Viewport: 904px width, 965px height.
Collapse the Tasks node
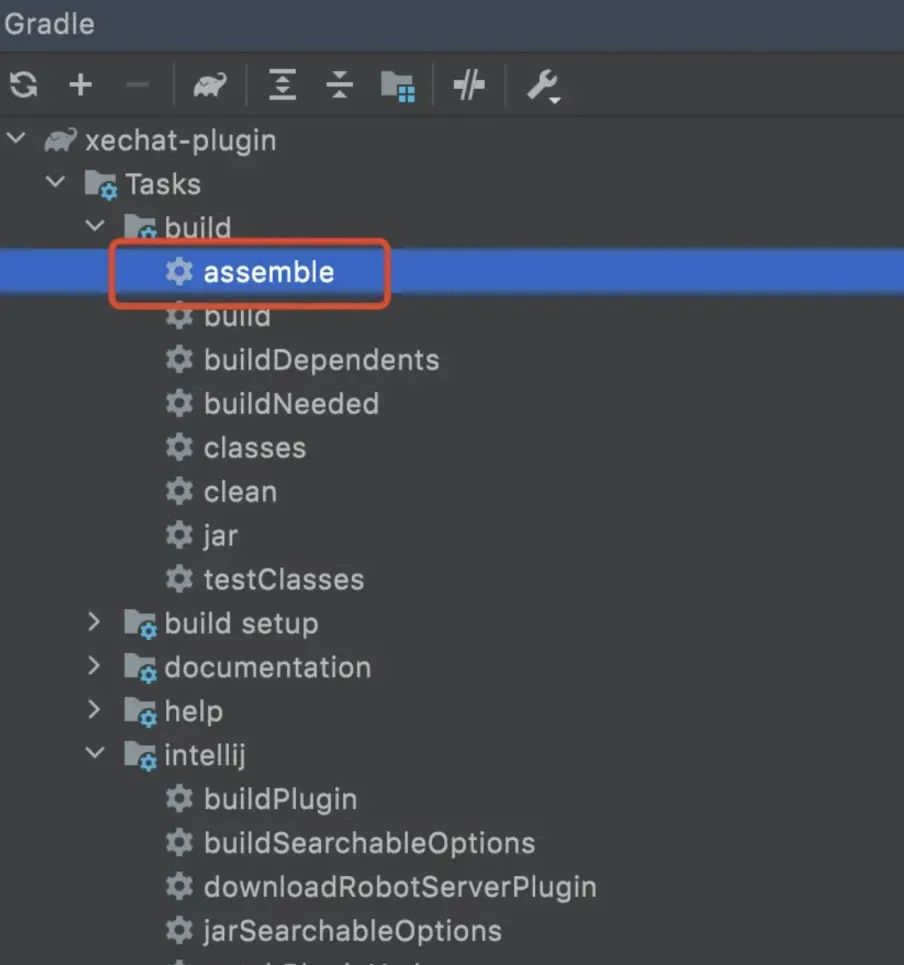[x=55, y=182]
